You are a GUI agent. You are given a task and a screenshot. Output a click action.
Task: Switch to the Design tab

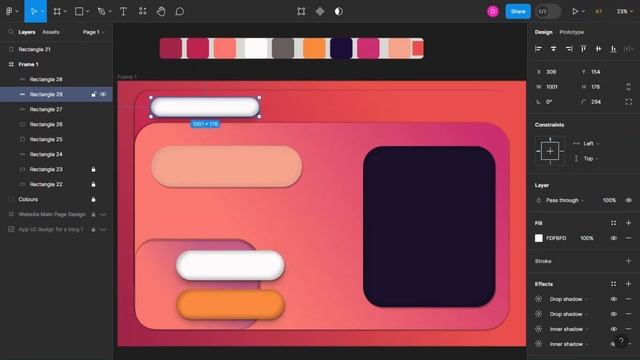[x=543, y=32]
